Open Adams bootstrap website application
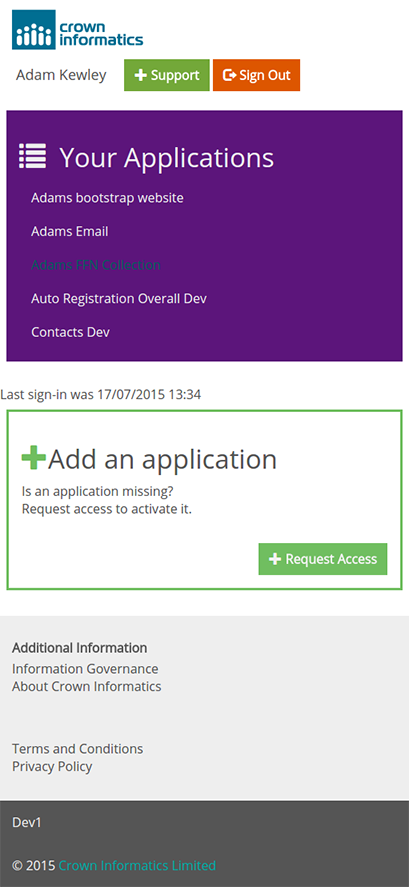Screen dimensions: 409x887 click(107, 198)
